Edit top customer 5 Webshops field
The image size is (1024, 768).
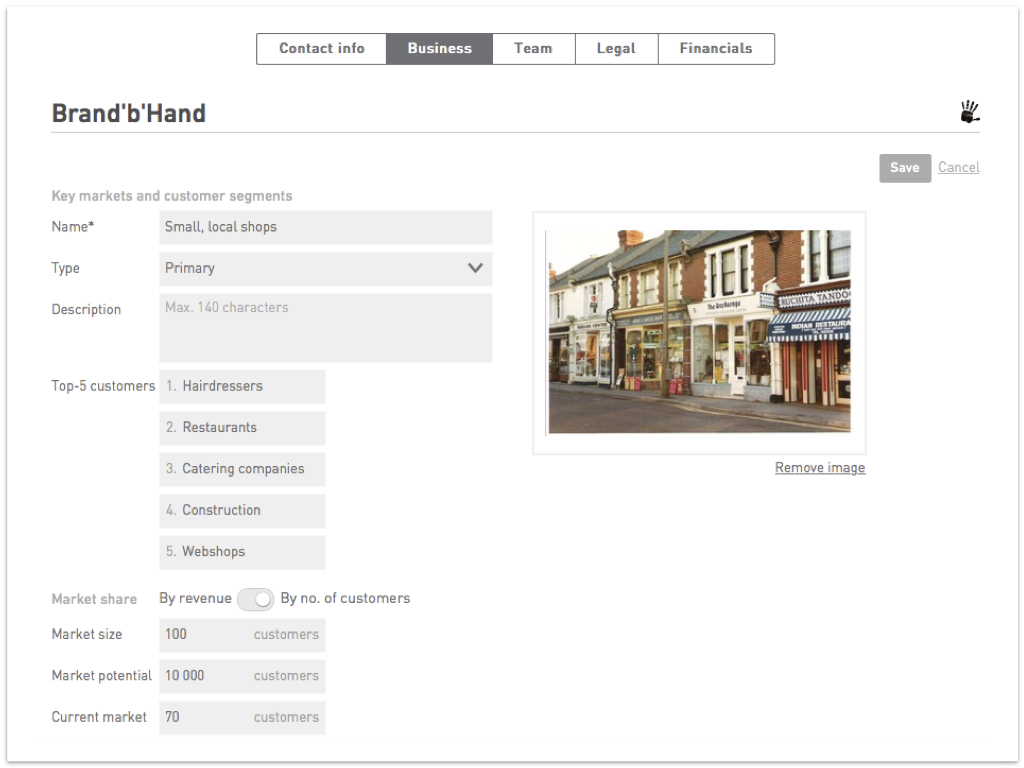click(x=242, y=552)
